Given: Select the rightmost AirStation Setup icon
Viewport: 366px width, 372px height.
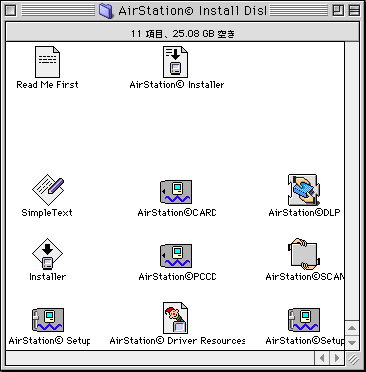Looking at the screenshot, I should click(304, 320).
